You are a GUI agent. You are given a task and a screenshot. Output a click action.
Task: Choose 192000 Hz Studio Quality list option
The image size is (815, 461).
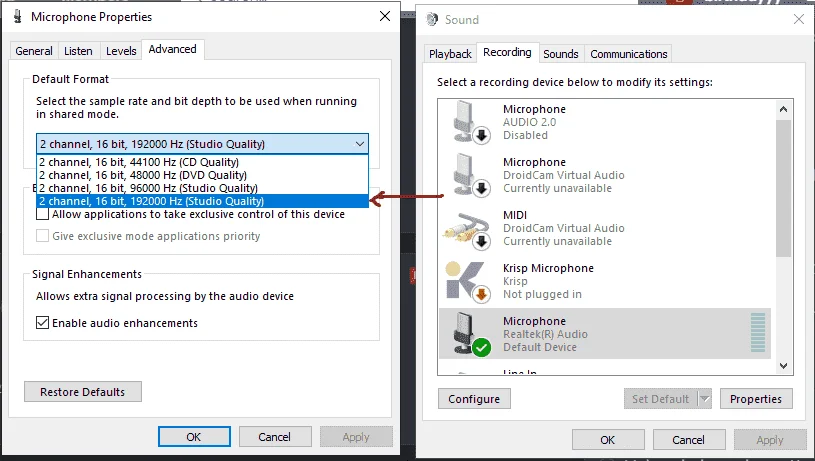(202, 201)
